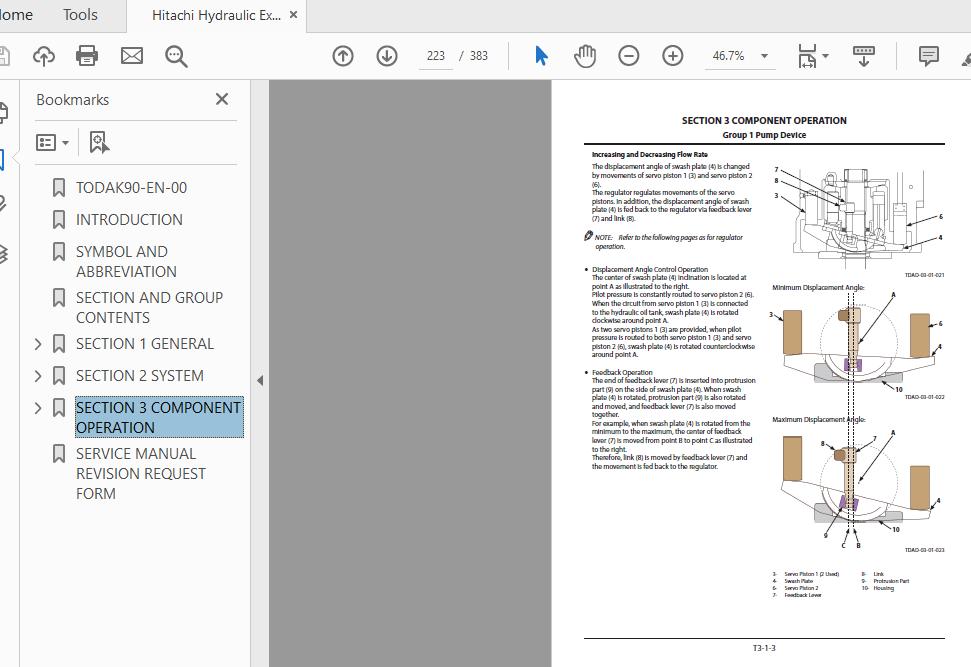Click the page number field showing 223
The height and width of the screenshot is (667, 971).
(x=435, y=56)
